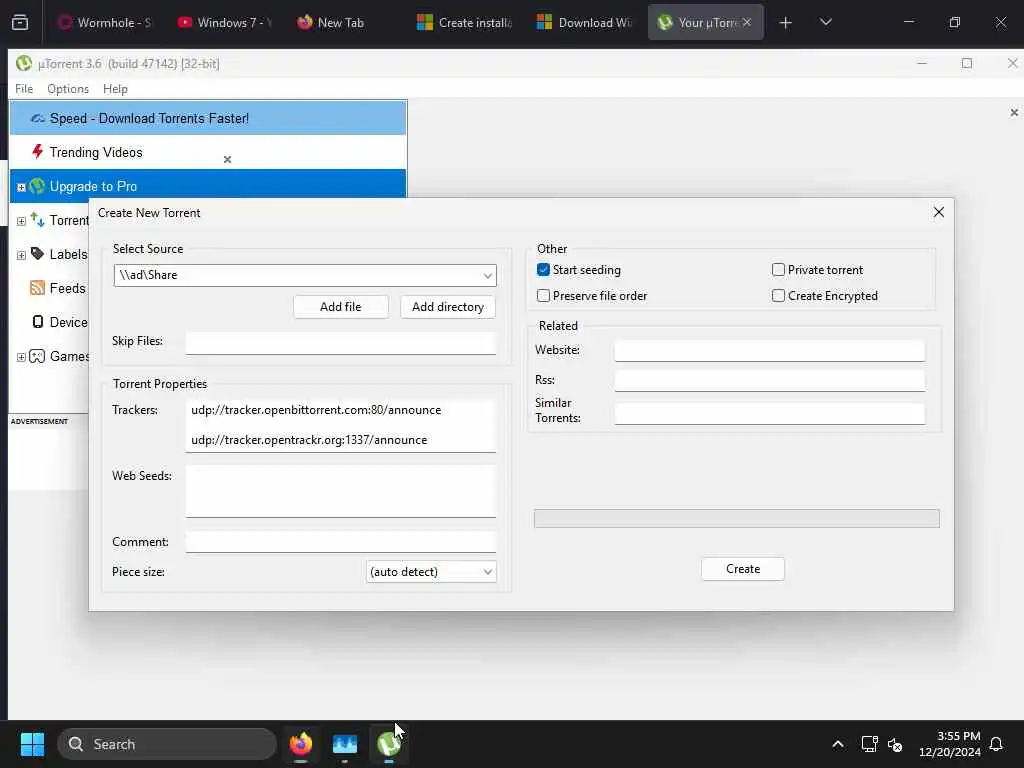Click the taskbar Search box
Image resolution: width=1024 pixels, height=768 pixels.
click(x=167, y=744)
